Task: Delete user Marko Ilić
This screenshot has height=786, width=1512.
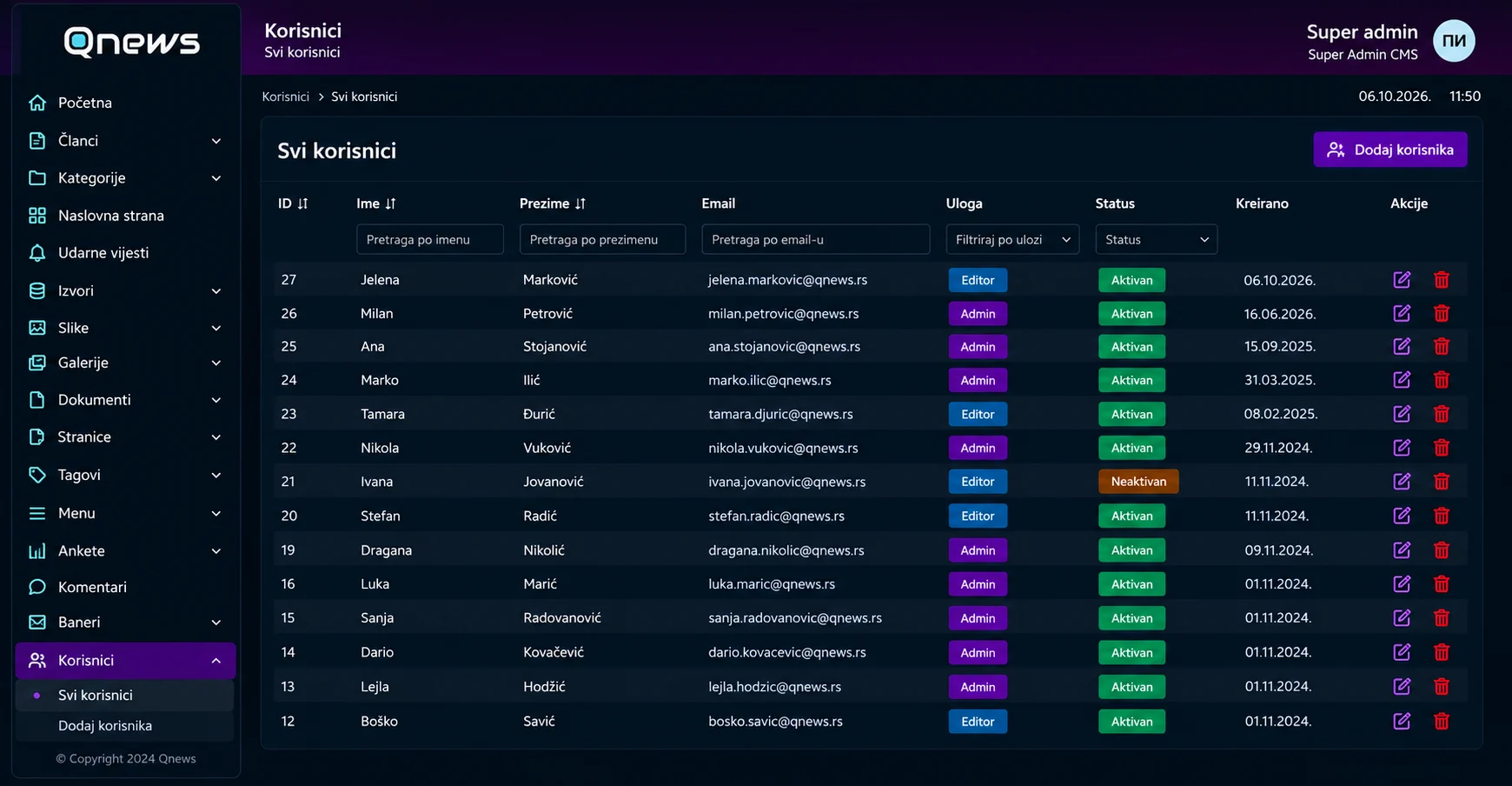Action: click(1442, 380)
